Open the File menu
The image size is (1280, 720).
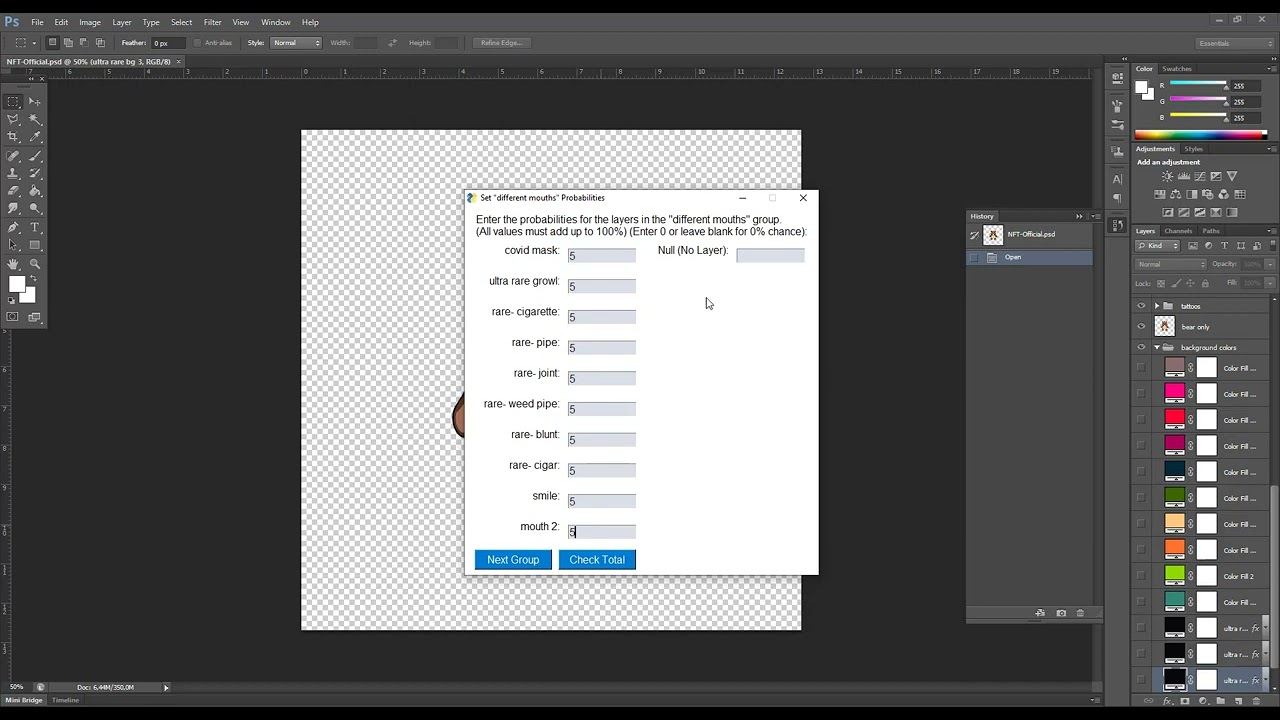point(37,22)
